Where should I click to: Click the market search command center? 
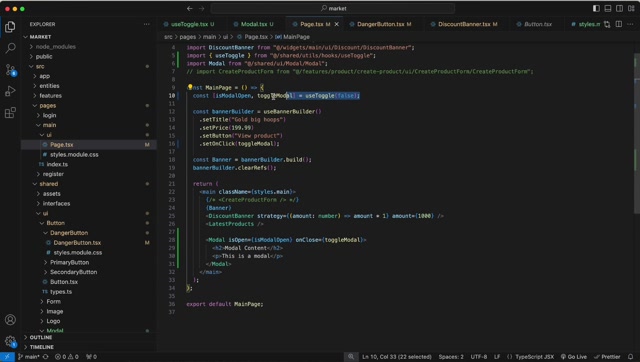333,9
